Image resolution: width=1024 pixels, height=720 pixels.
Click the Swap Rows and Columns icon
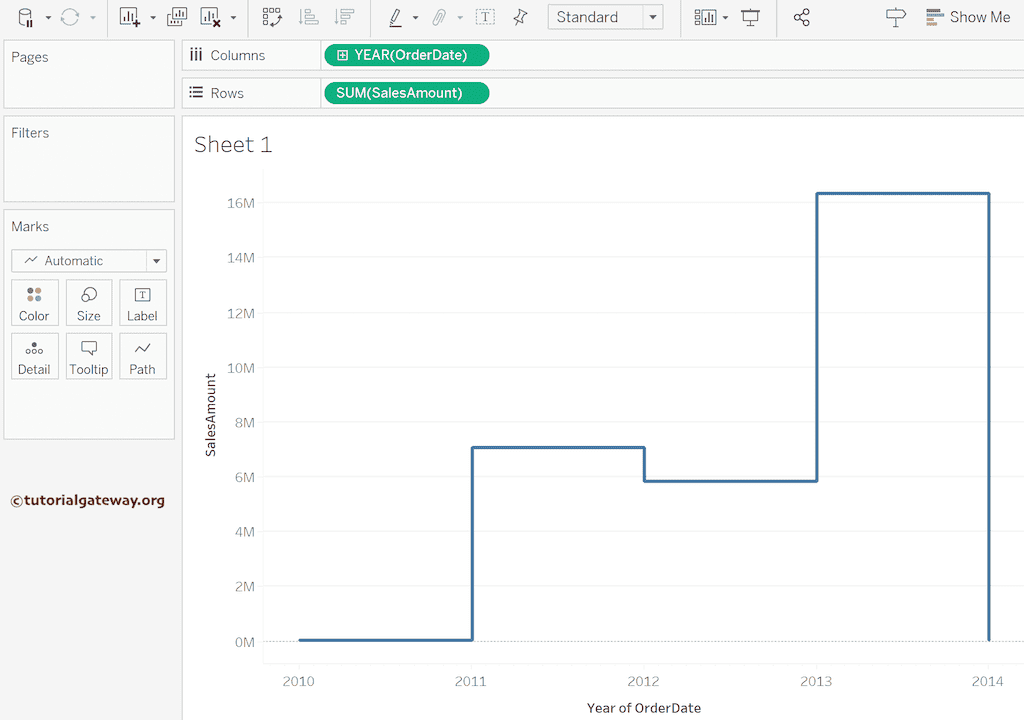coord(271,17)
